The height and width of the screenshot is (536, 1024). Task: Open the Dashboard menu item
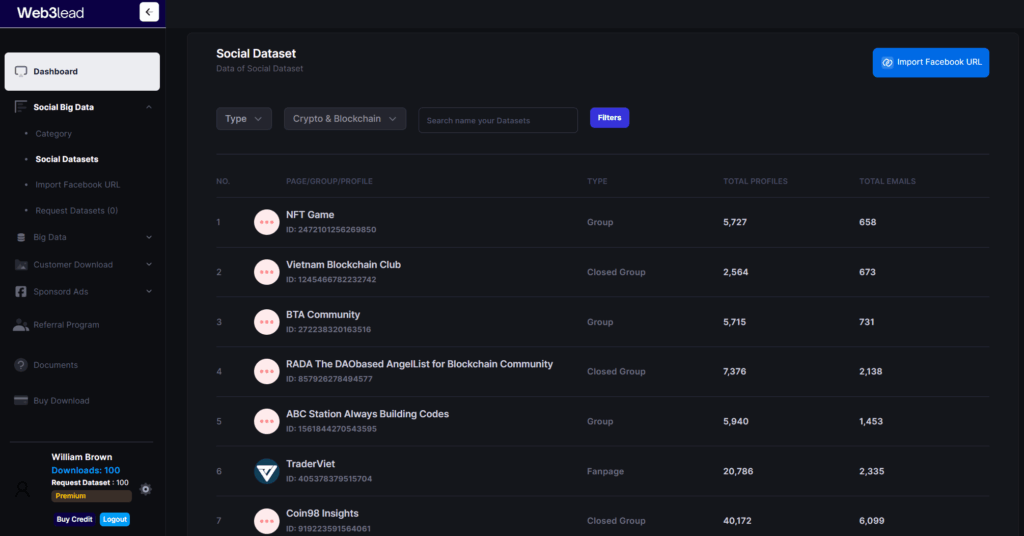point(82,72)
